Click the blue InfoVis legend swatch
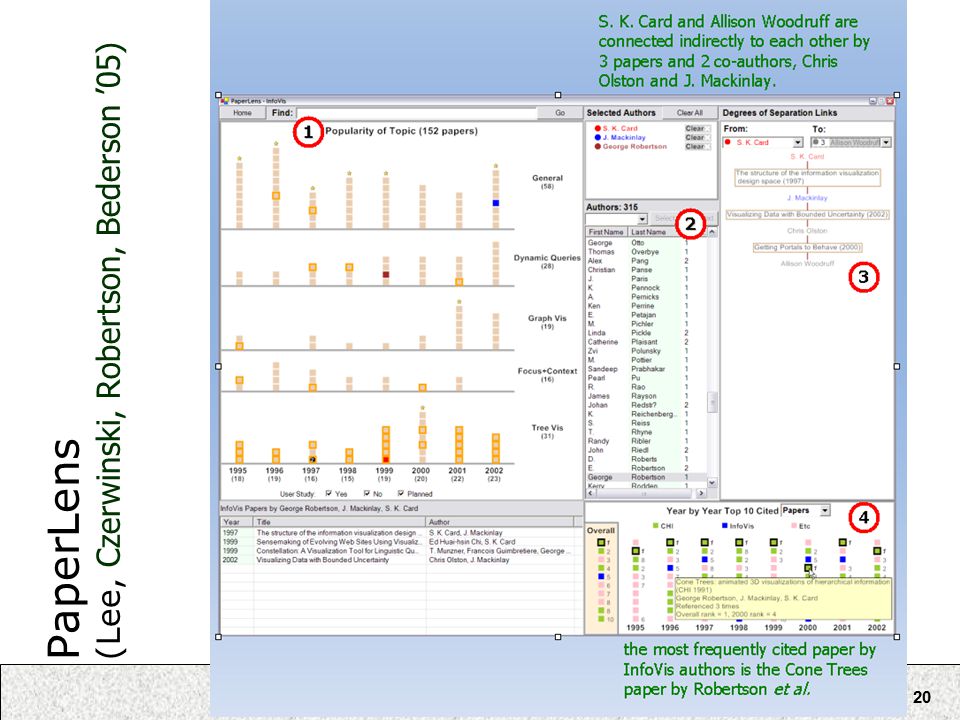The image size is (960, 720). tap(726, 525)
